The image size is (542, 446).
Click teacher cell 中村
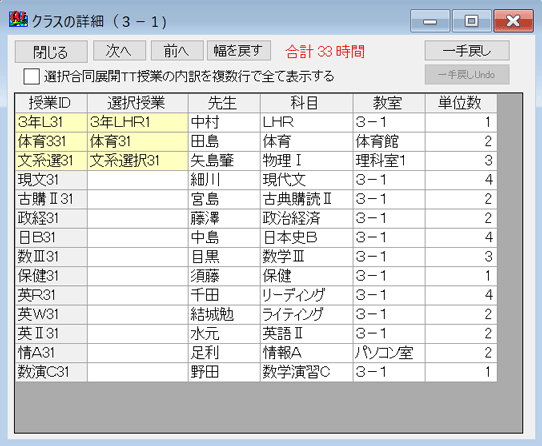coord(224,122)
